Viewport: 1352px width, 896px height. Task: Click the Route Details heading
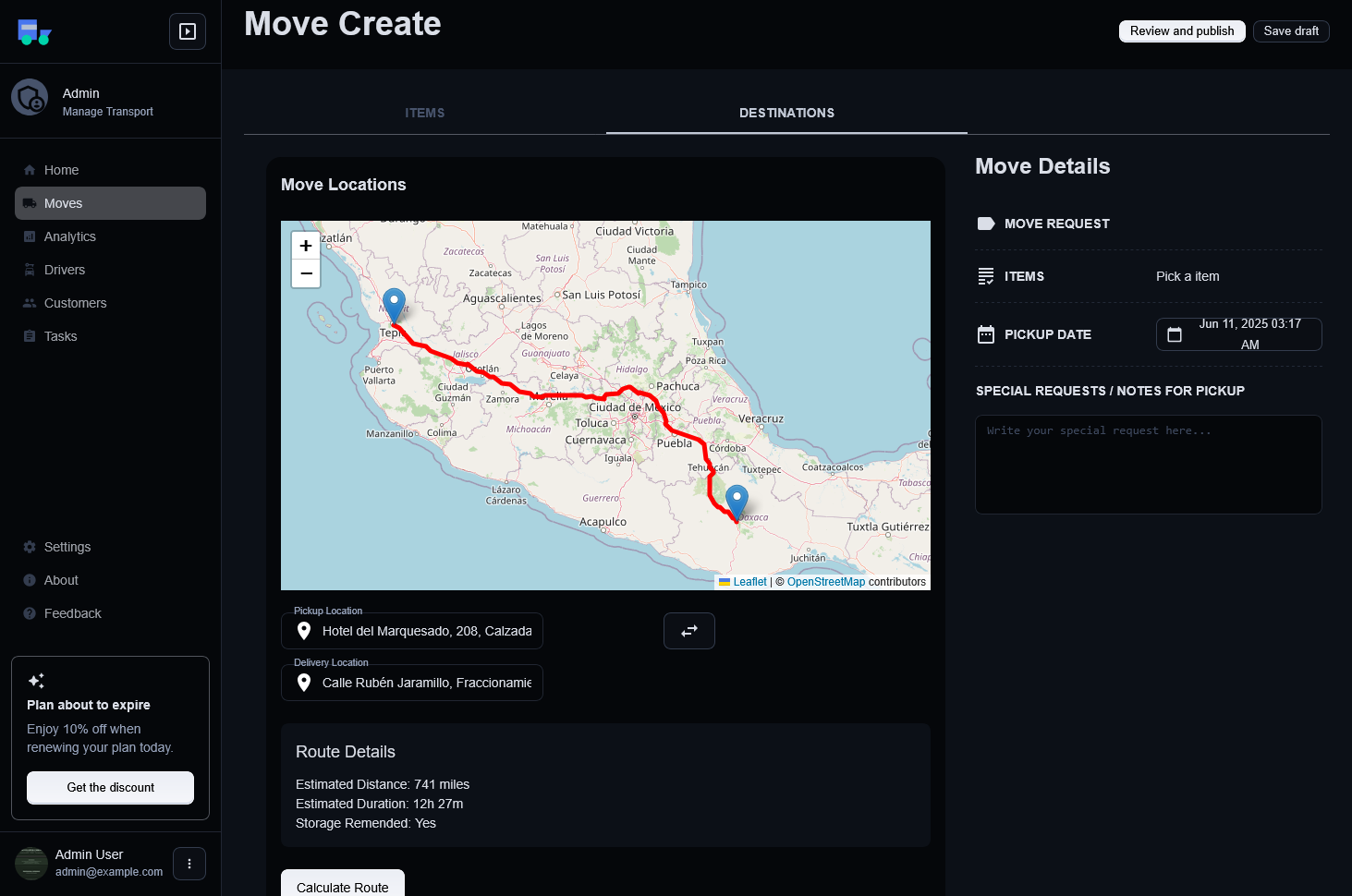pos(346,752)
